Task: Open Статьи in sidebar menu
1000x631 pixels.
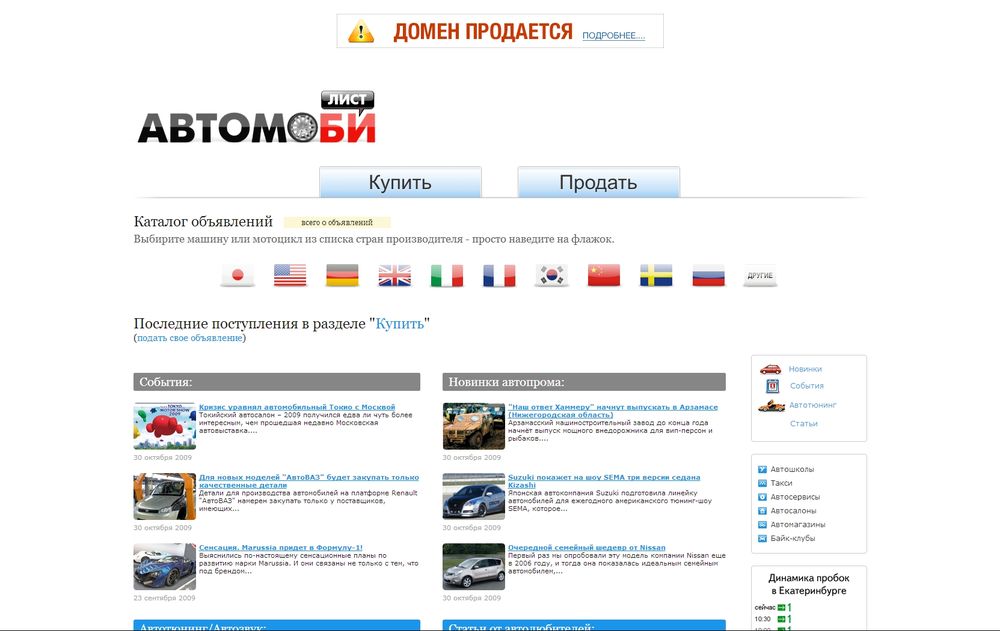Action: [804, 424]
